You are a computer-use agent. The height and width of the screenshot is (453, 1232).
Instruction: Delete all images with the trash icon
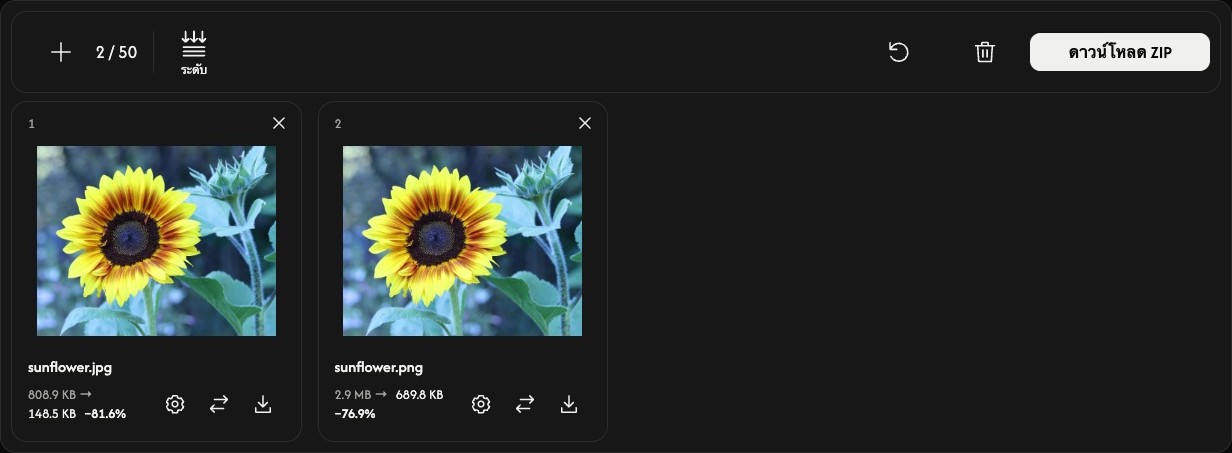point(985,52)
